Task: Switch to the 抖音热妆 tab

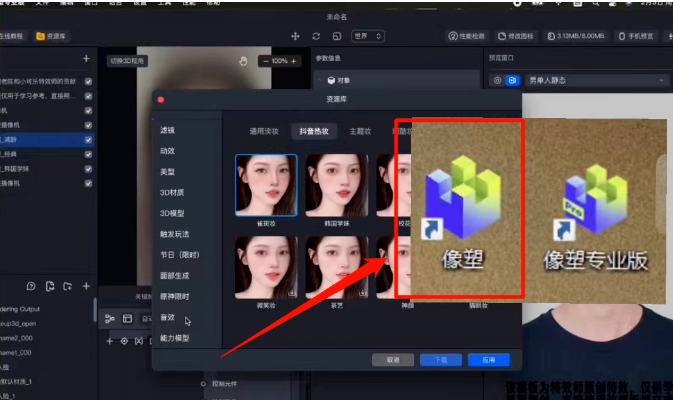Action: tap(314, 131)
